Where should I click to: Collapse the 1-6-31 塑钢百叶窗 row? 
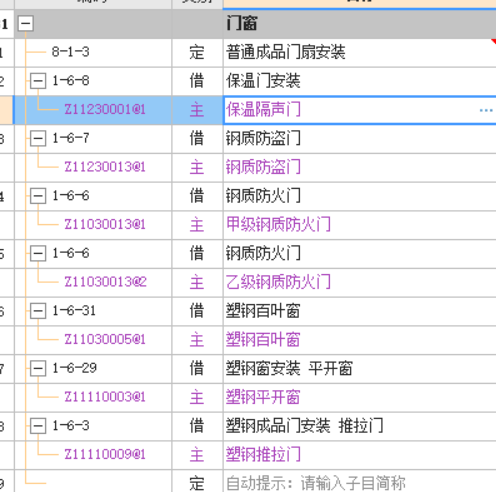[38, 311]
